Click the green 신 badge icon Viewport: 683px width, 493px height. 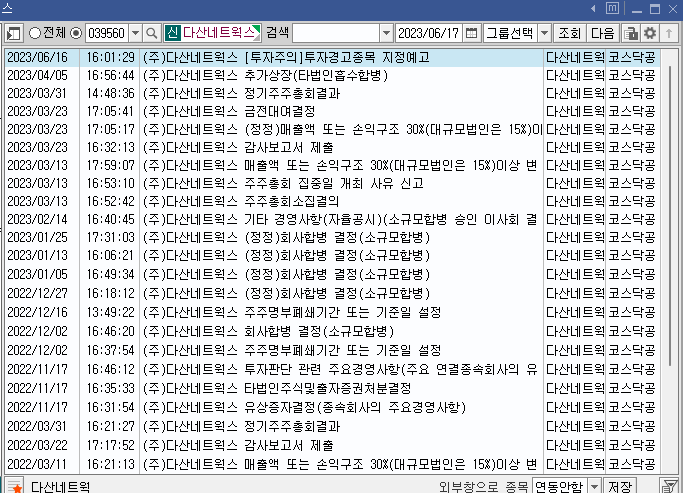click(x=172, y=33)
